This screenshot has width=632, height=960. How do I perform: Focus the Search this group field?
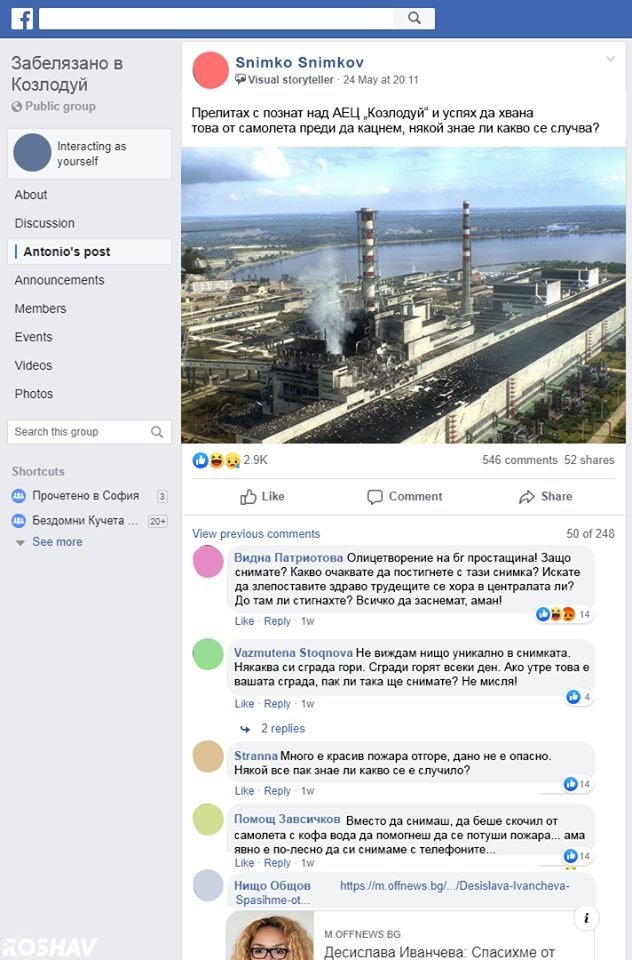(x=78, y=432)
